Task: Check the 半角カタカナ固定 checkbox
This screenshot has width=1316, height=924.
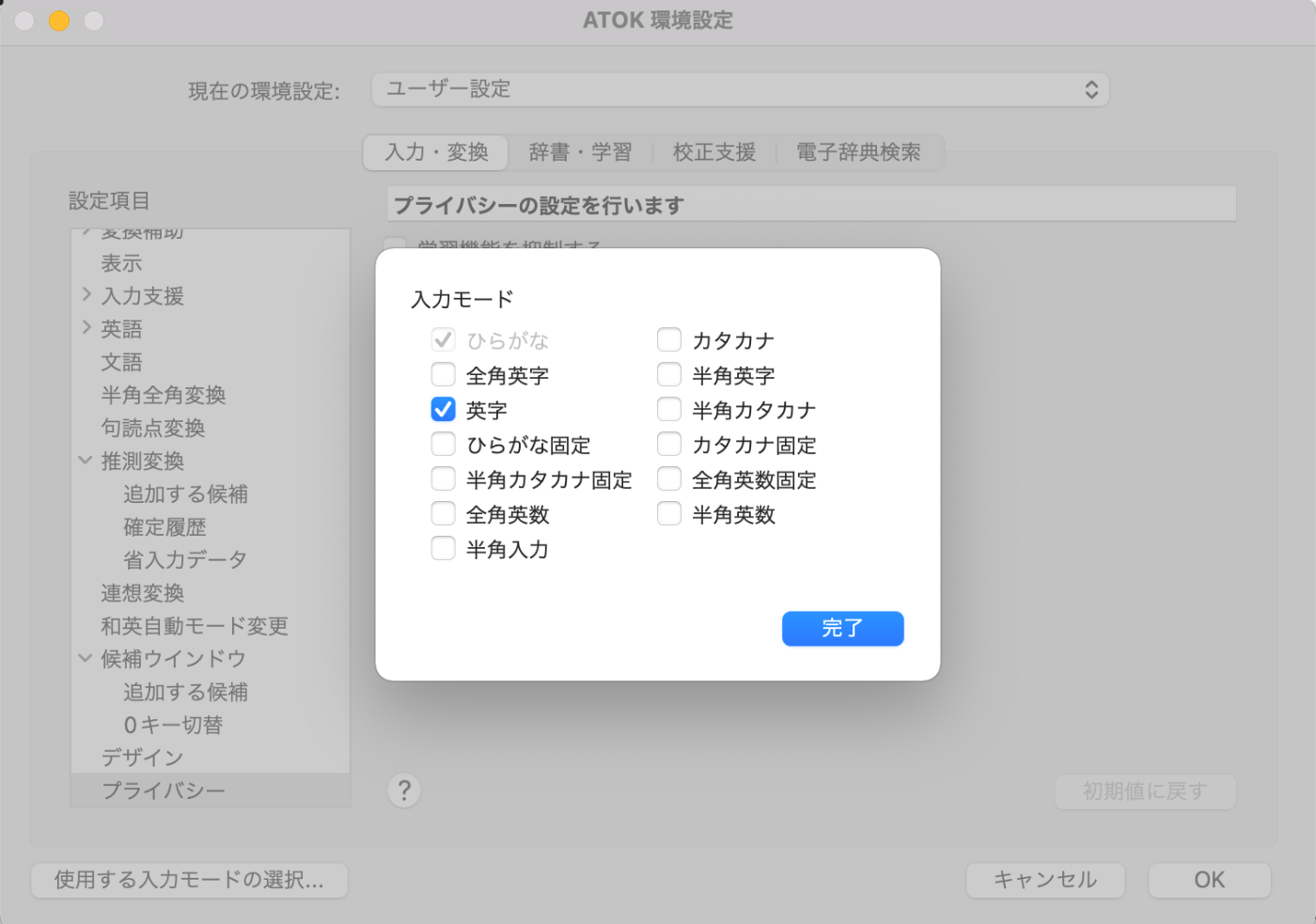Action: point(444,478)
